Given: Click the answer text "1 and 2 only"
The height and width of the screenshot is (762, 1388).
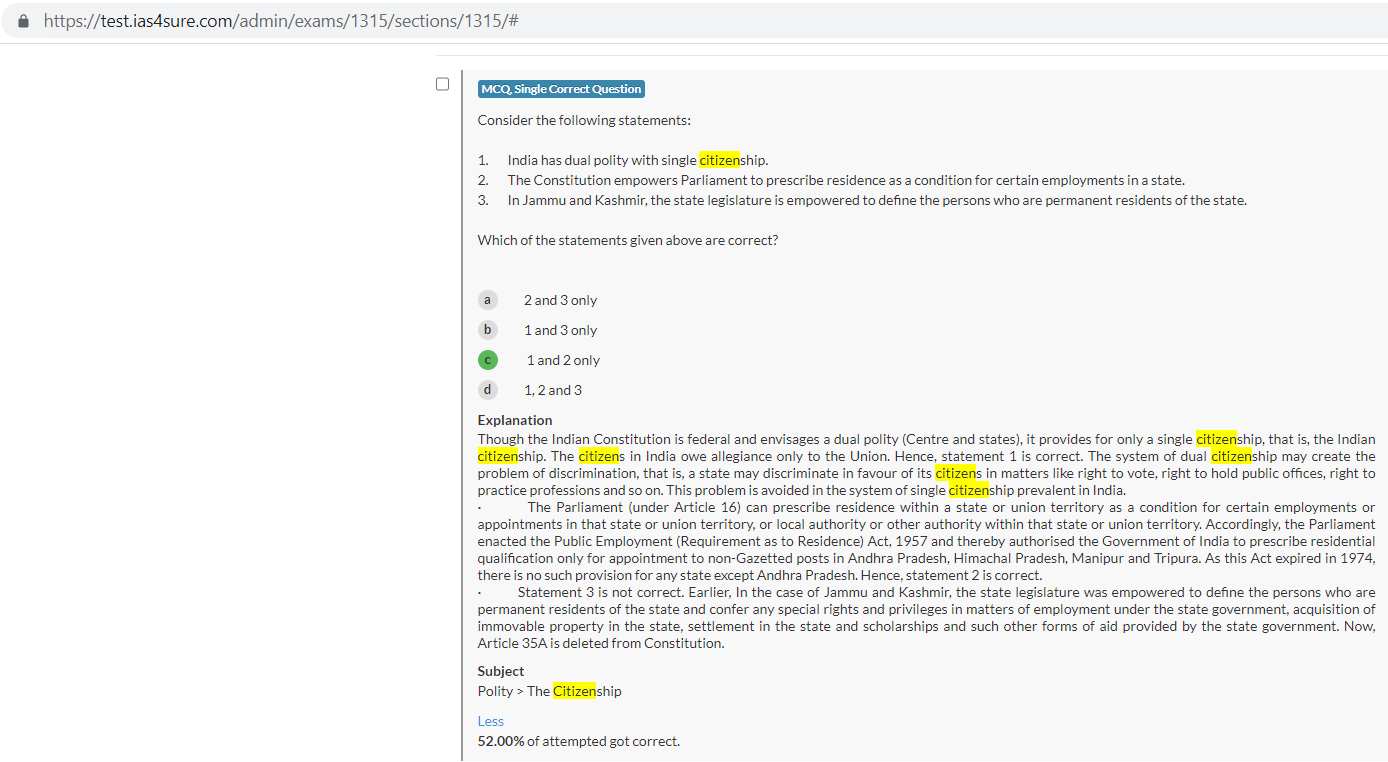Looking at the screenshot, I should tap(563, 360).
